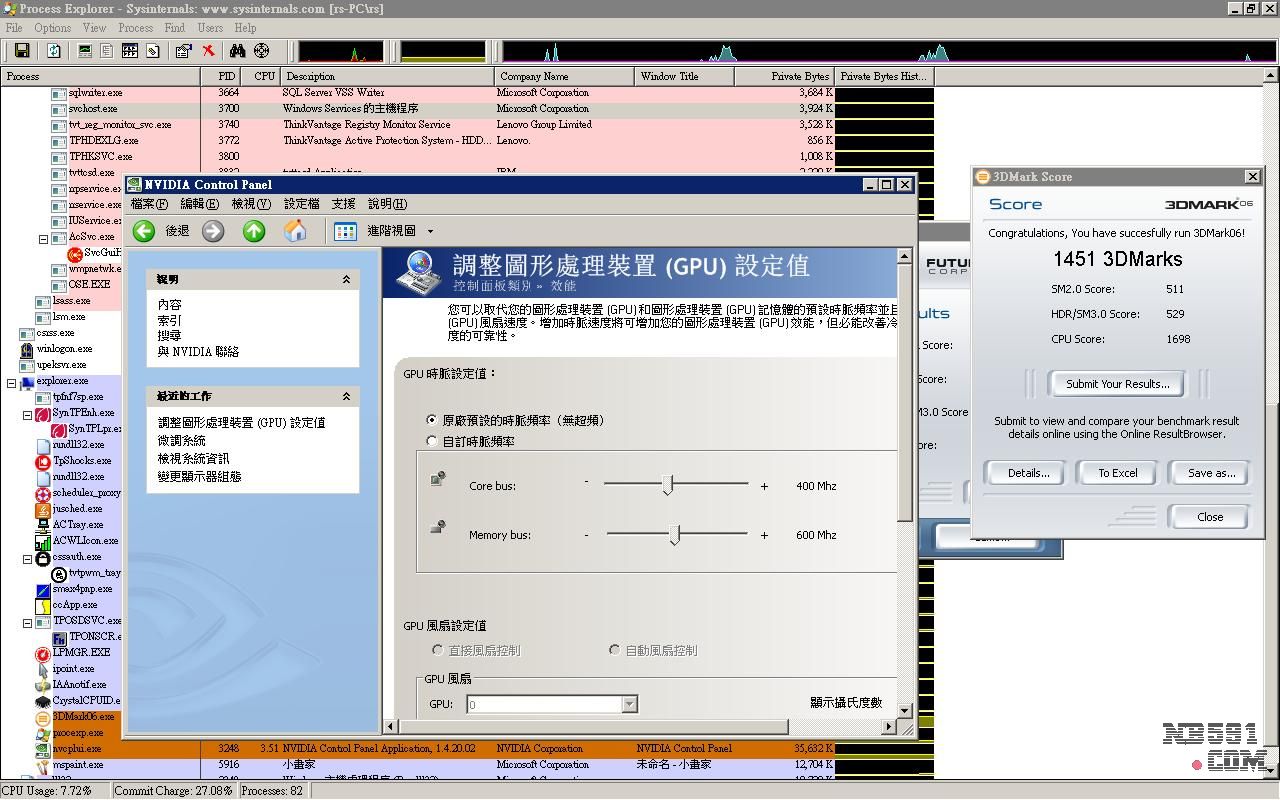Open the 檢視(V) menu in NVIDIA Control Panel
The height and width of the screenshot is (800, 1280).
point(251,204)
